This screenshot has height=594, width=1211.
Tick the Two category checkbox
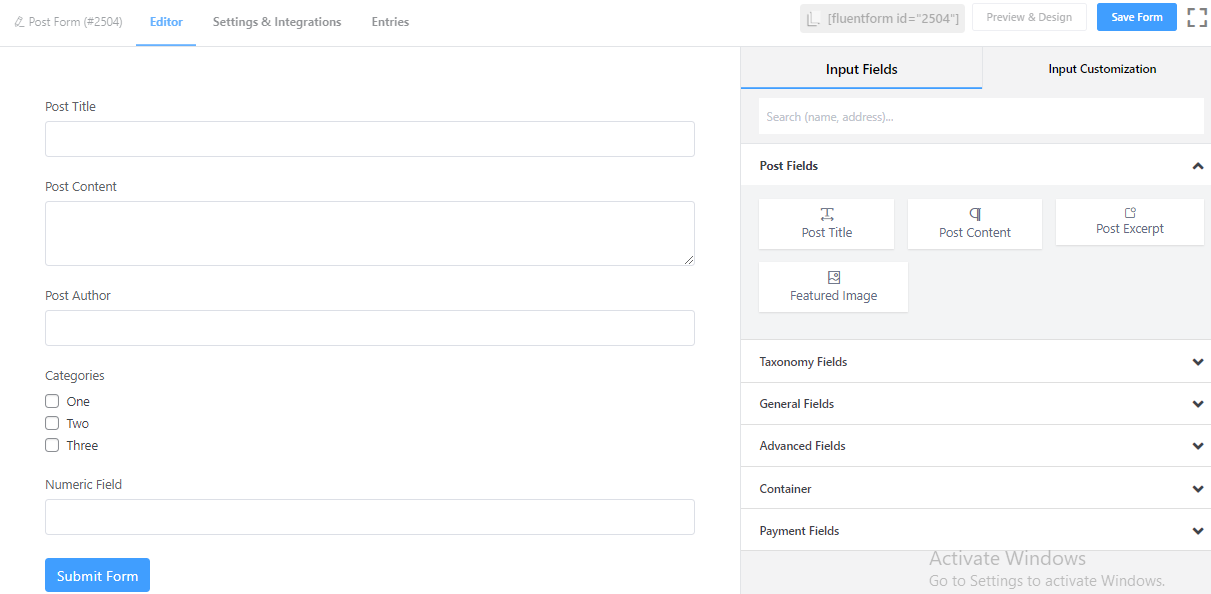[x=52, y=423]
